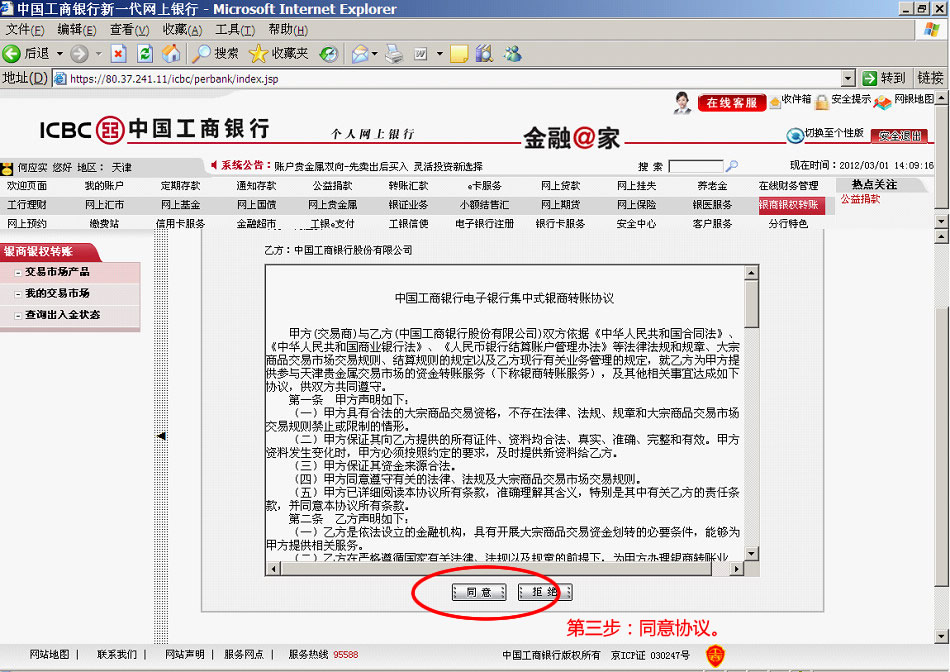Image resolution: width=950 pixels, height=672 pixels.
Task: Click the Stop page loading icon
Action: [119, 54]
